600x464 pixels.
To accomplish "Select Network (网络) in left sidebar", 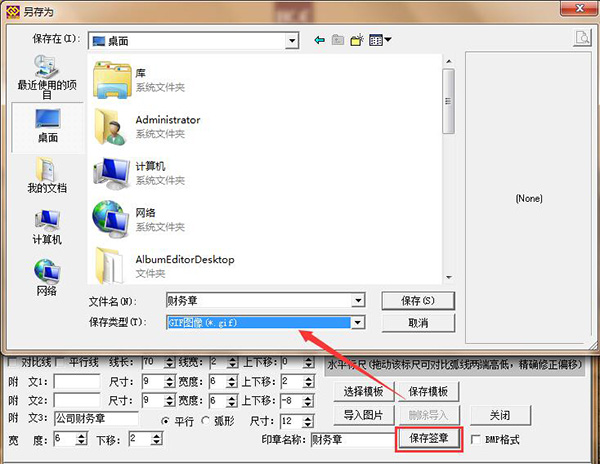I will point(47,277).
